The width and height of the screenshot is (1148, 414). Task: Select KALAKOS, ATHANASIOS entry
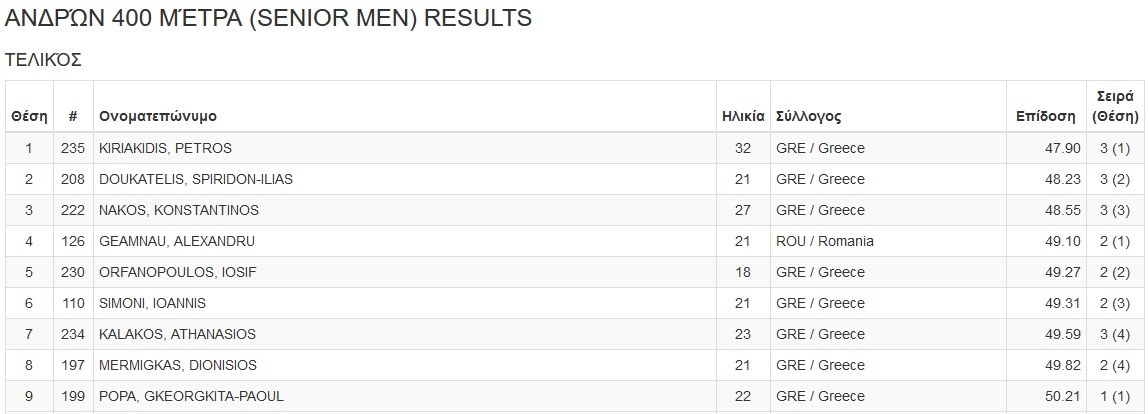(178, 334)
